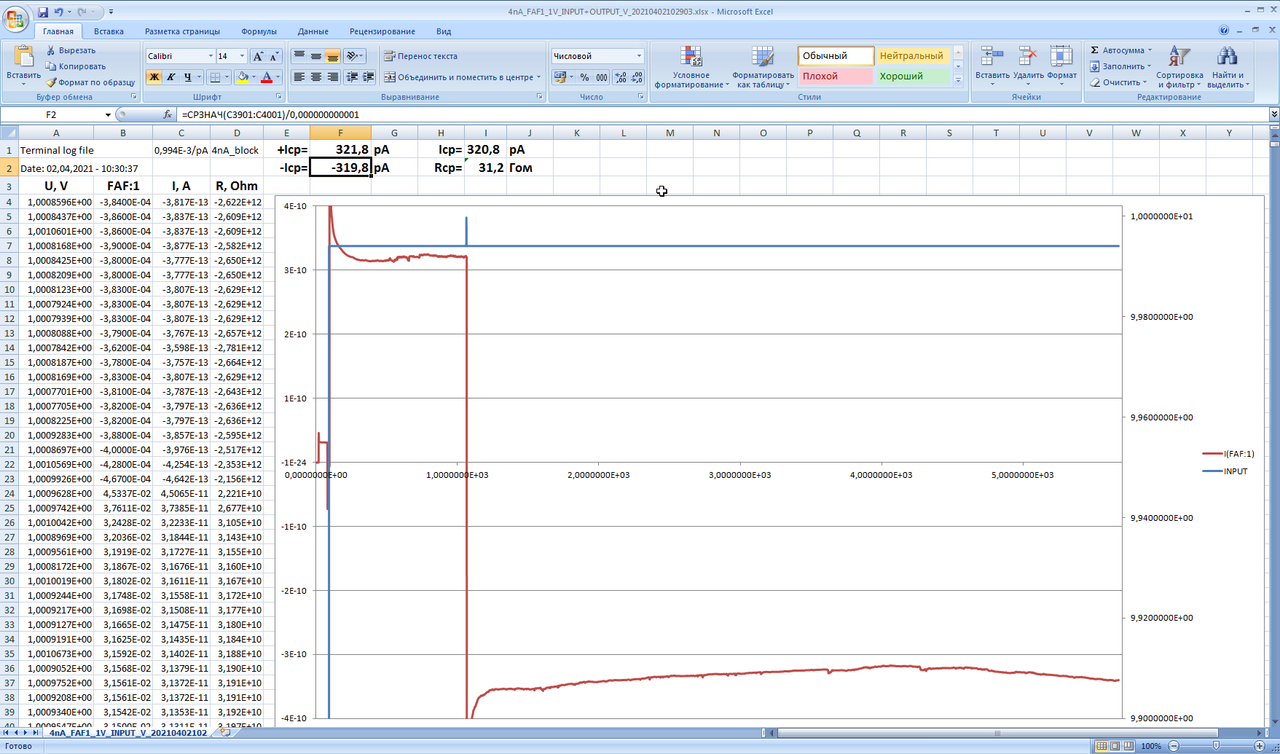Viewport: 1280px width, 754px height.
Task: Apply the Нейтральный cell style
Action: [912, 56]
